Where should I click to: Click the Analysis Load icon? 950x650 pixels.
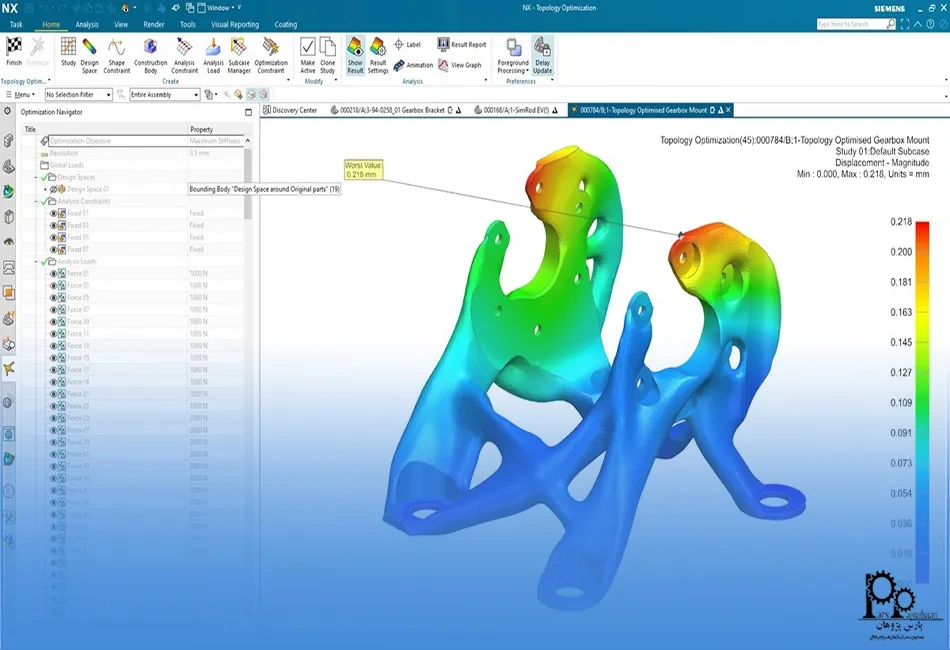(x=213, y=55)
